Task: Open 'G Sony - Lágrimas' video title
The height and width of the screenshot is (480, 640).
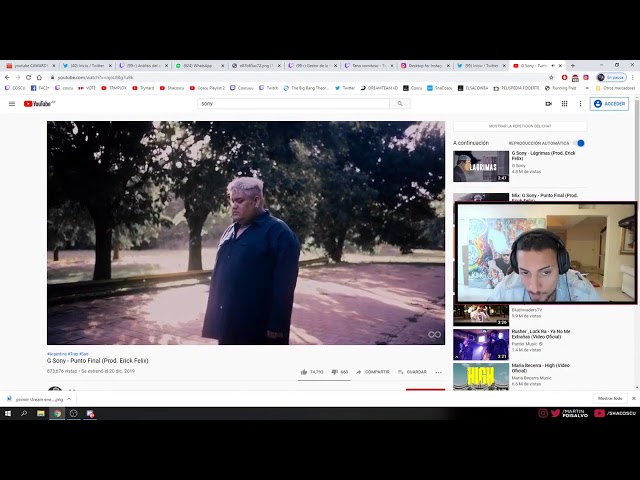Action: coord(544,156)
